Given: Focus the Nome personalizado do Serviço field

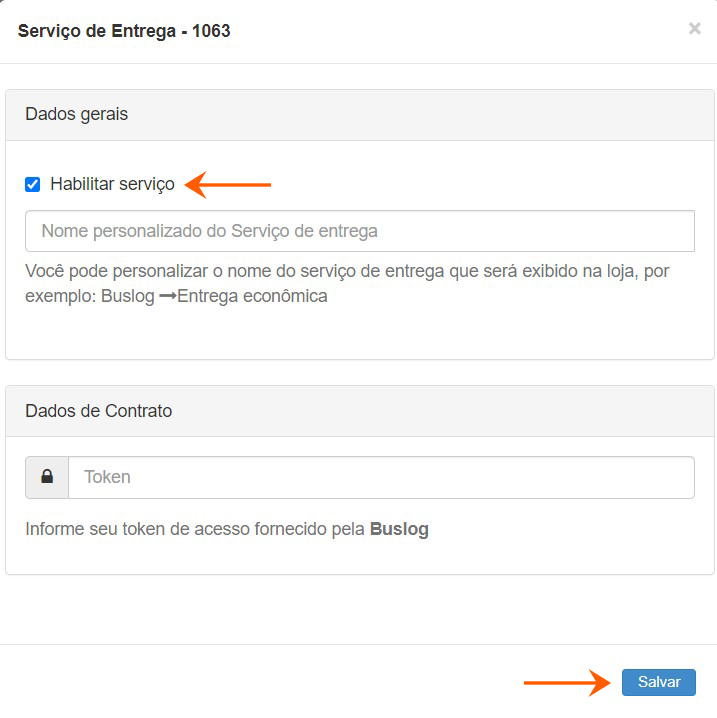Looking at the screenshot, I should pos(359,231).
